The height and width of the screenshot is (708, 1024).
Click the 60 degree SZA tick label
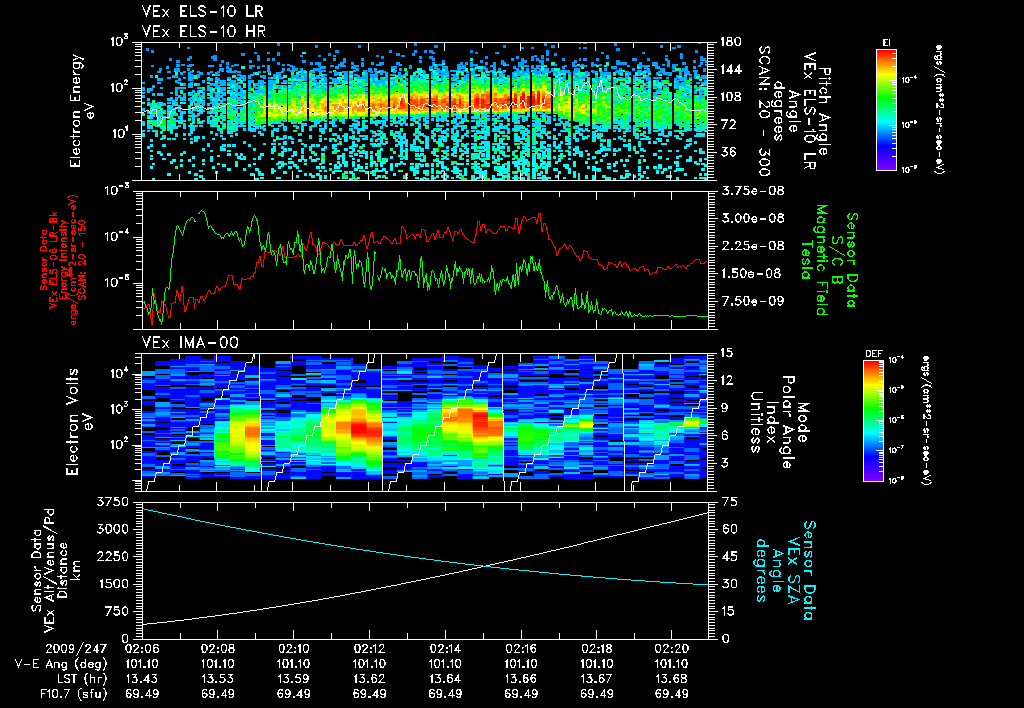[x=729, y=529]
